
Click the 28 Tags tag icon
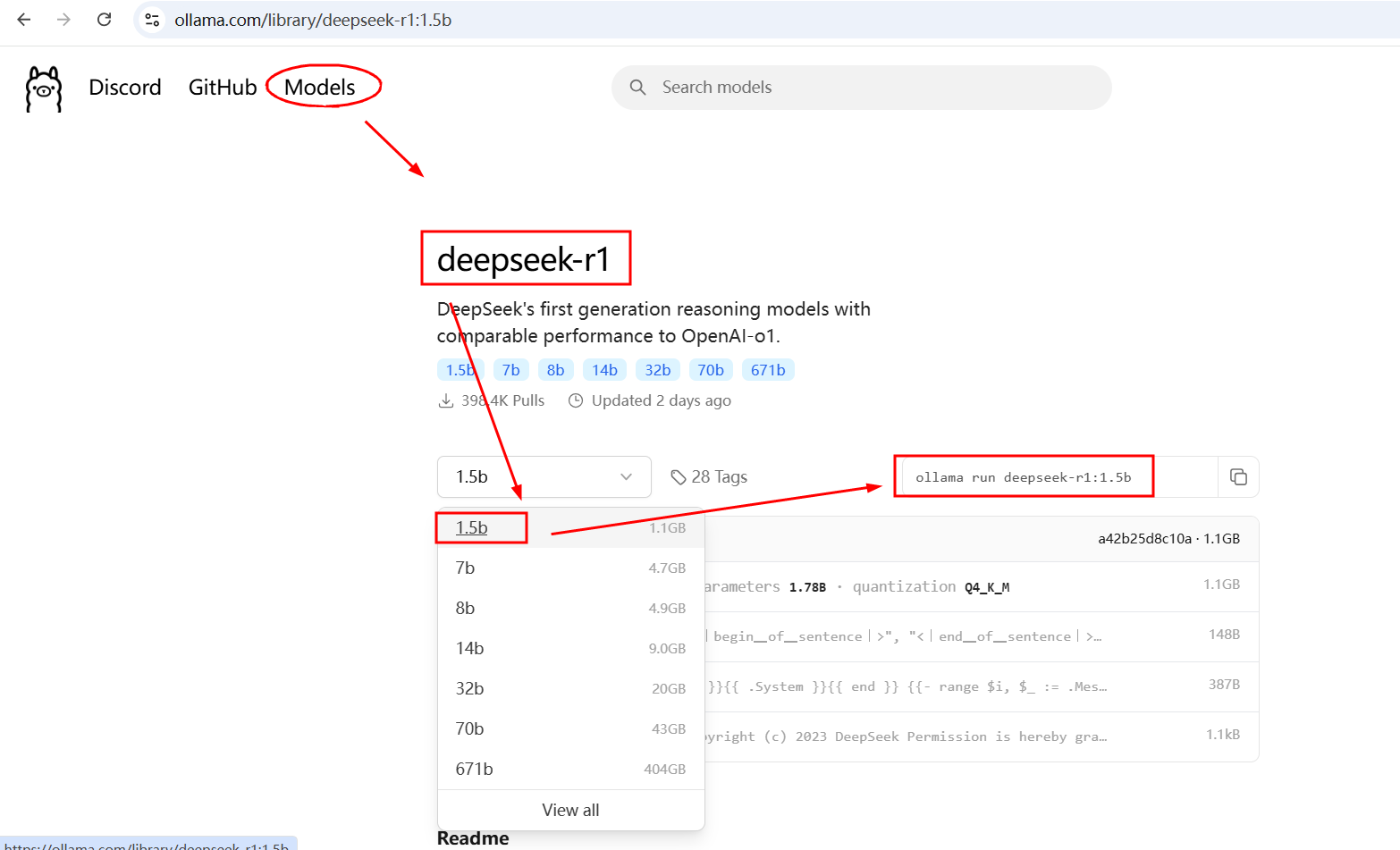click(679, 477)
